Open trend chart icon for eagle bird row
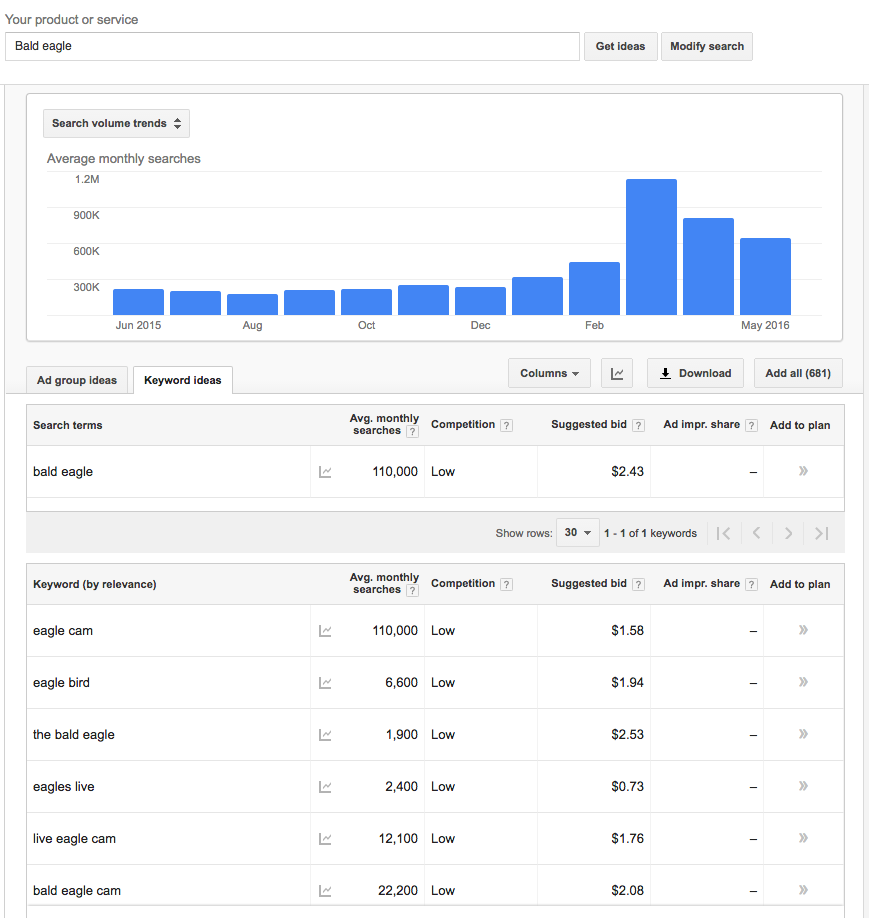Image resolution: width=869 pixels, height=918 pixels. 325,683
